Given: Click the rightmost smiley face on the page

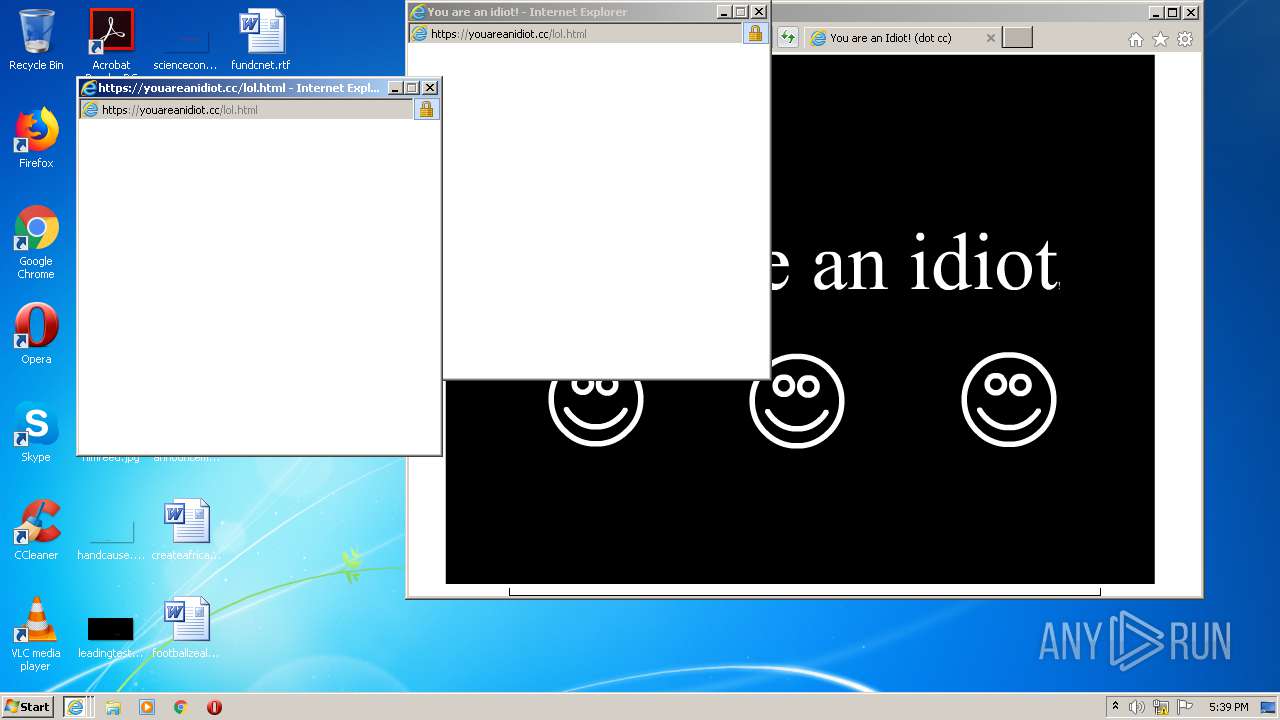Looking at the screenshot, I should (1008, 399).
